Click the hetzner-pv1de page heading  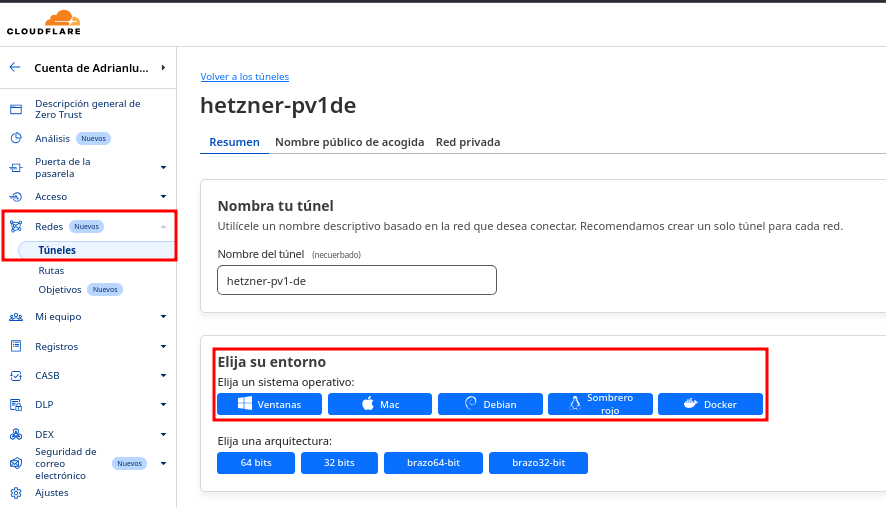click(278, 106)
